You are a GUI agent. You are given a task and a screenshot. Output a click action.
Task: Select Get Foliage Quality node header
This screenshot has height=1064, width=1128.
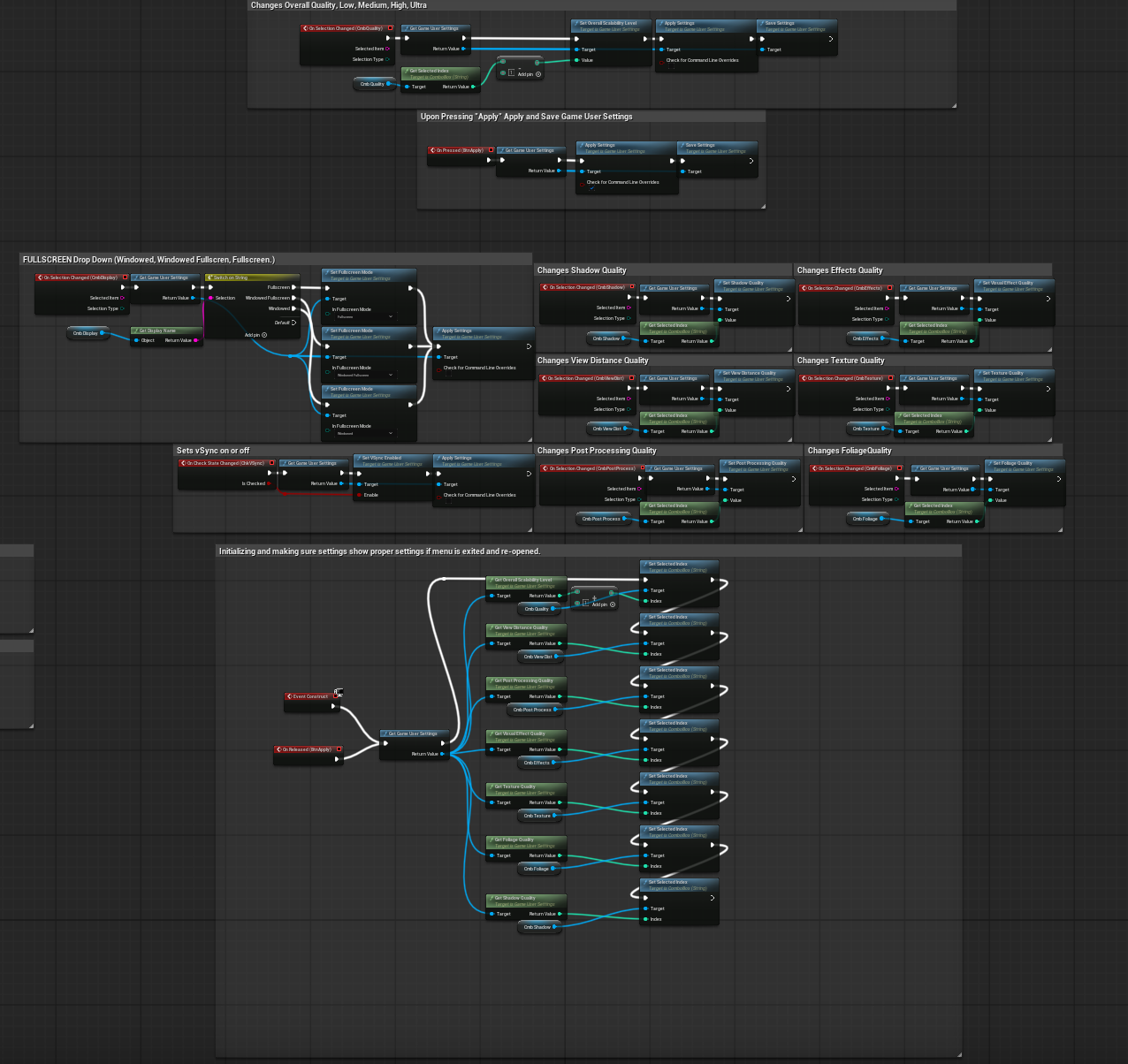(526, 842)
